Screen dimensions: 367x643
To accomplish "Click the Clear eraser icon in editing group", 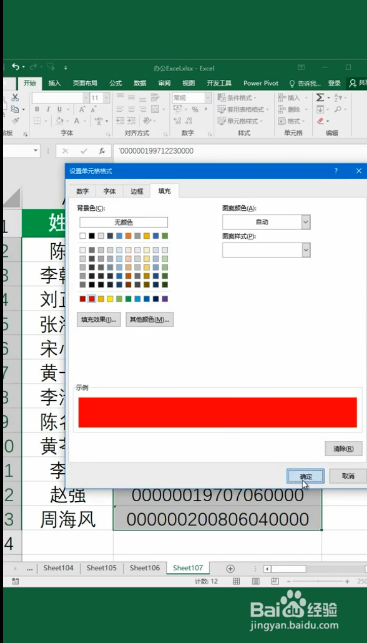I will (320, 121).
